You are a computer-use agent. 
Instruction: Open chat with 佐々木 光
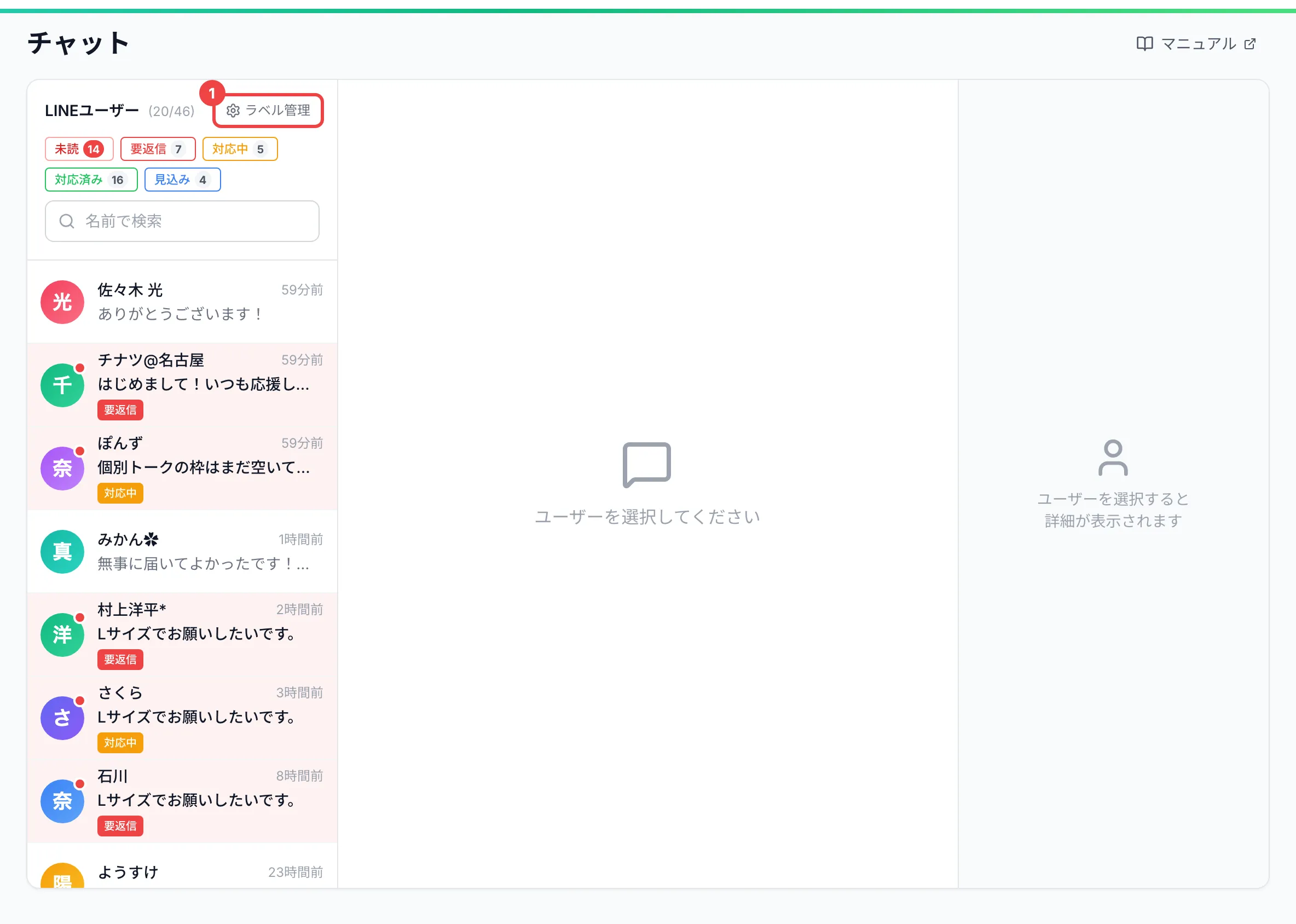pos(182,302)
